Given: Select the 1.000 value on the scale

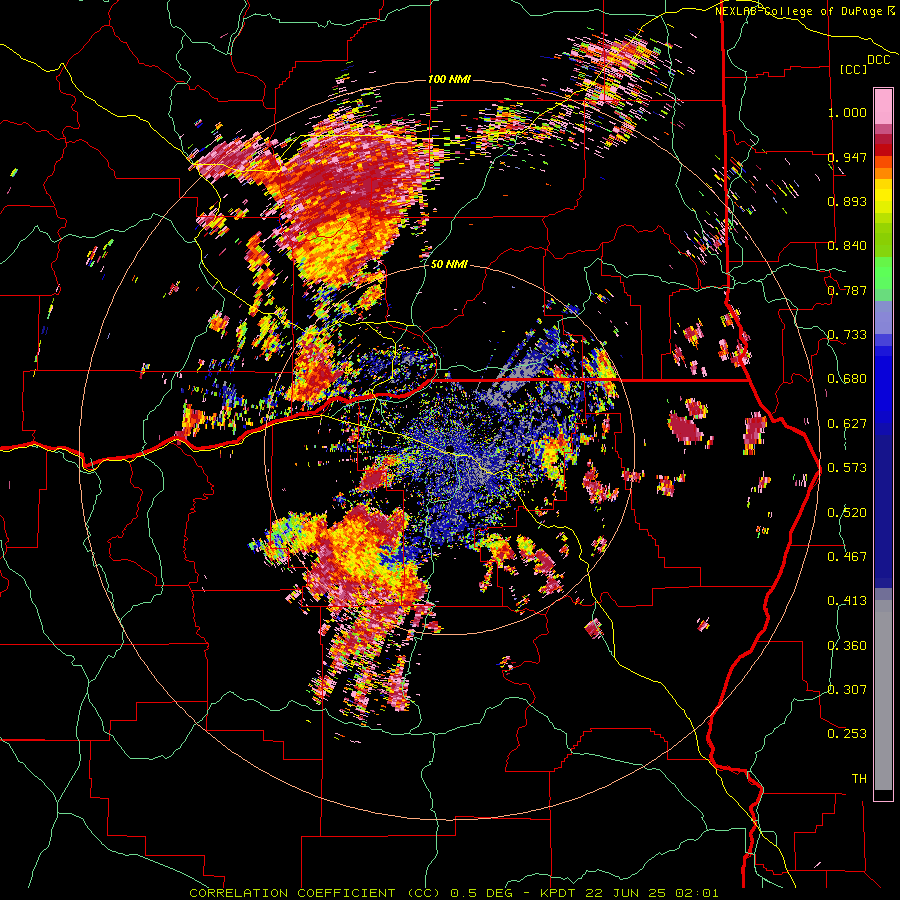Looking at the screenshot, I should [847, 112].
